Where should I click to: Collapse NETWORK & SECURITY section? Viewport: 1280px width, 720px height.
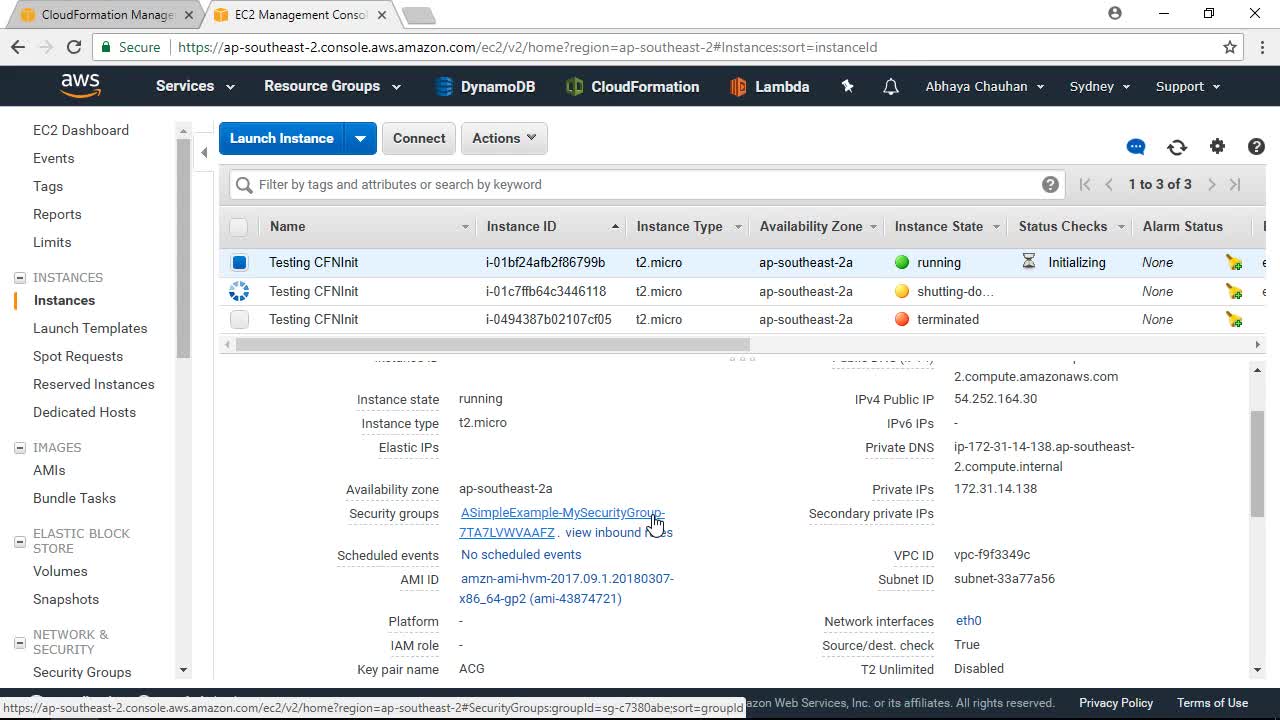[x=19, y=642]
